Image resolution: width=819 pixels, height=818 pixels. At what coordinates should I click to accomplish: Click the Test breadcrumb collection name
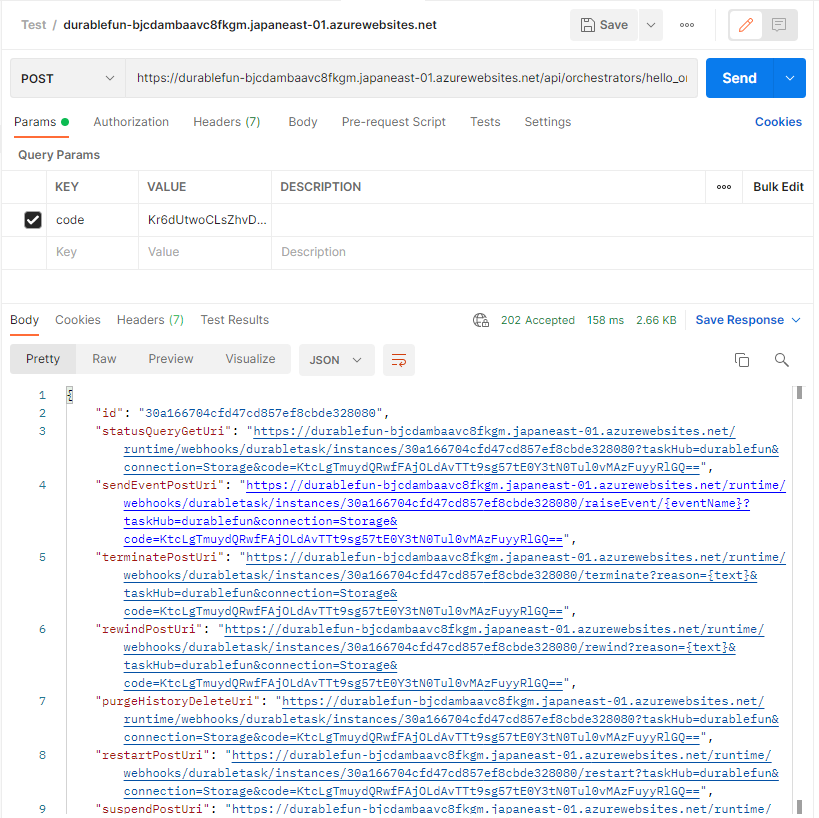coord(33,25)
